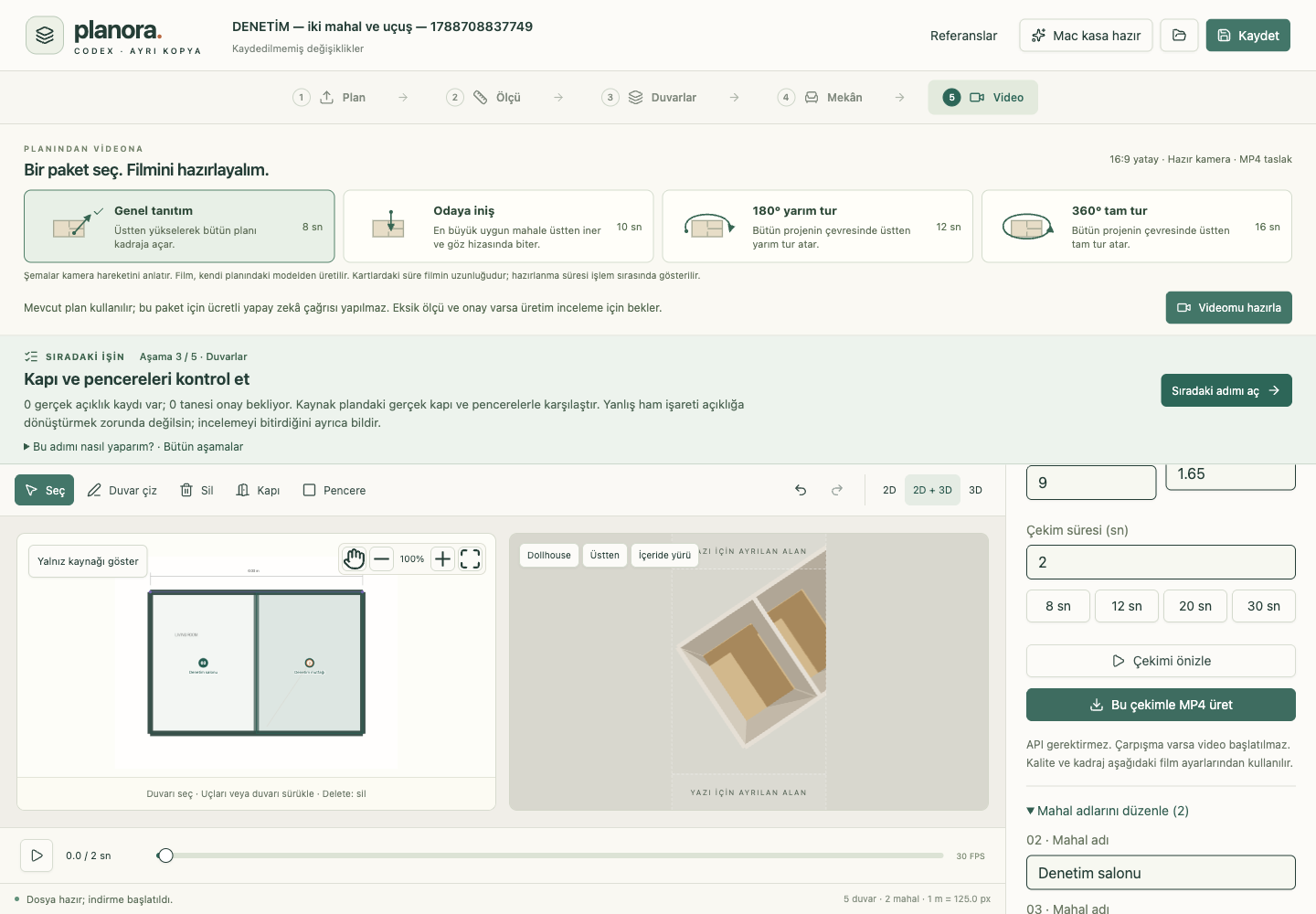Undo the last action
The width and height of the screenshot is (1316, 914).
click(801, 490)
